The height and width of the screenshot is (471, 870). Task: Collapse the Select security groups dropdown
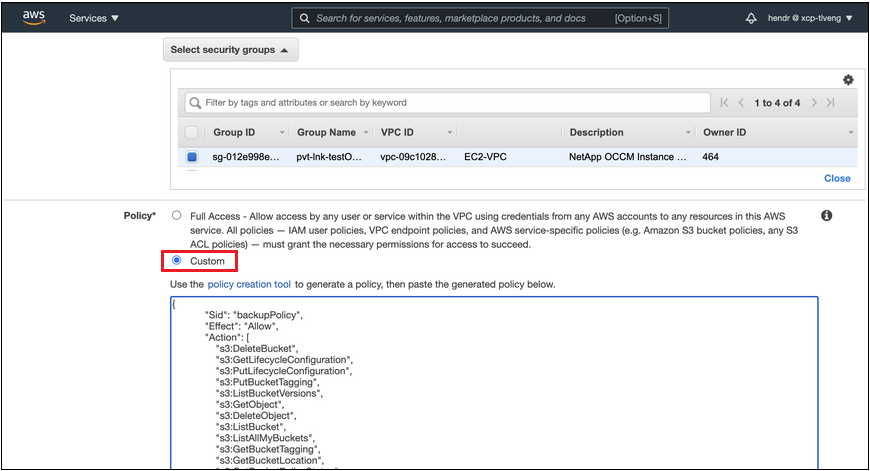230,50
